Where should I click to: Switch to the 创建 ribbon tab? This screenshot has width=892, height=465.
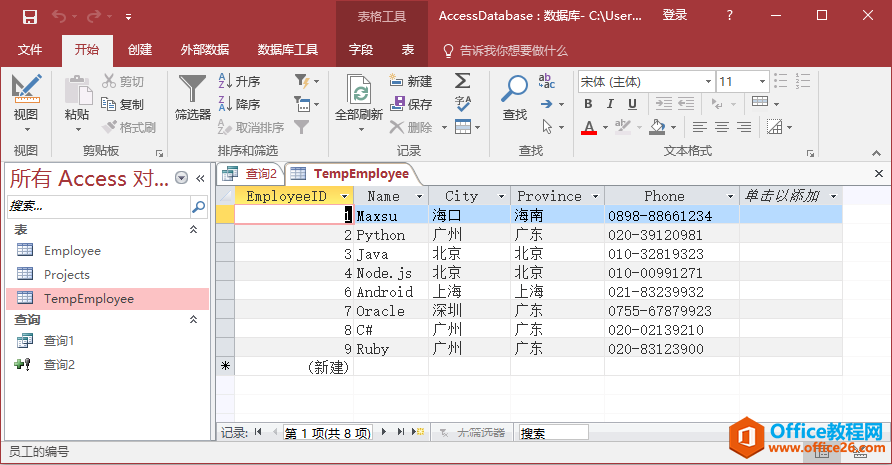(140, 50)
